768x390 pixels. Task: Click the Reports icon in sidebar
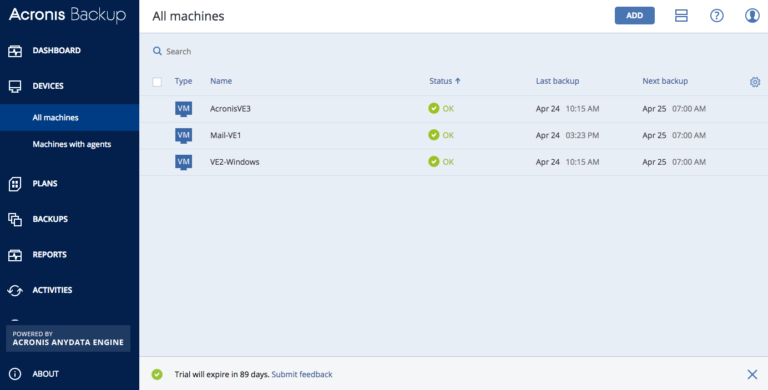pos(15,255)
